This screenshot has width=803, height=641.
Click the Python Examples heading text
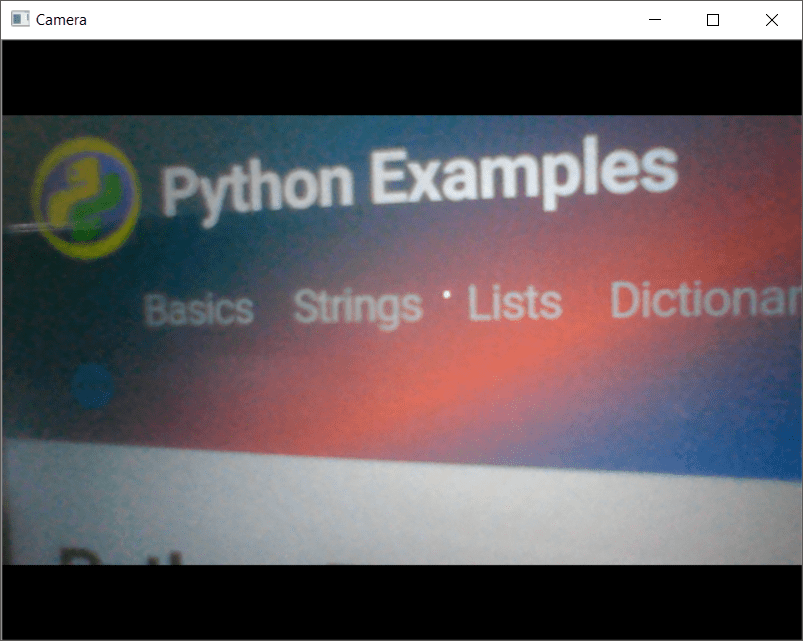coord(420,178)
